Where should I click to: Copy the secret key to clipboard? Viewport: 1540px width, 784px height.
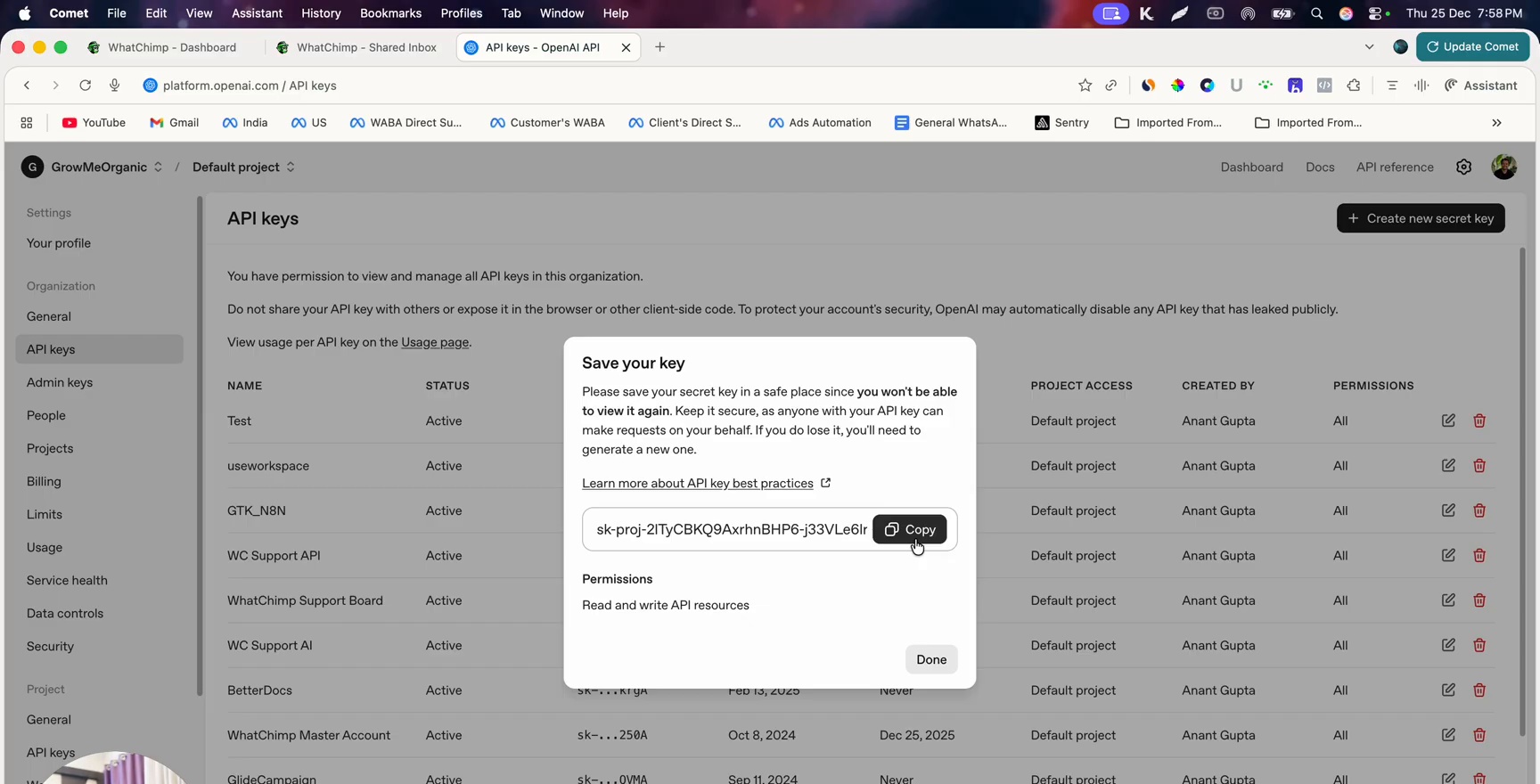coord(909,529)
